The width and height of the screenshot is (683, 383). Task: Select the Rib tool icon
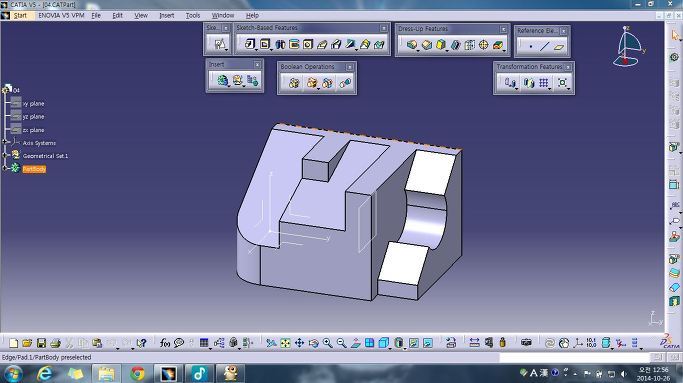(322, 44)
